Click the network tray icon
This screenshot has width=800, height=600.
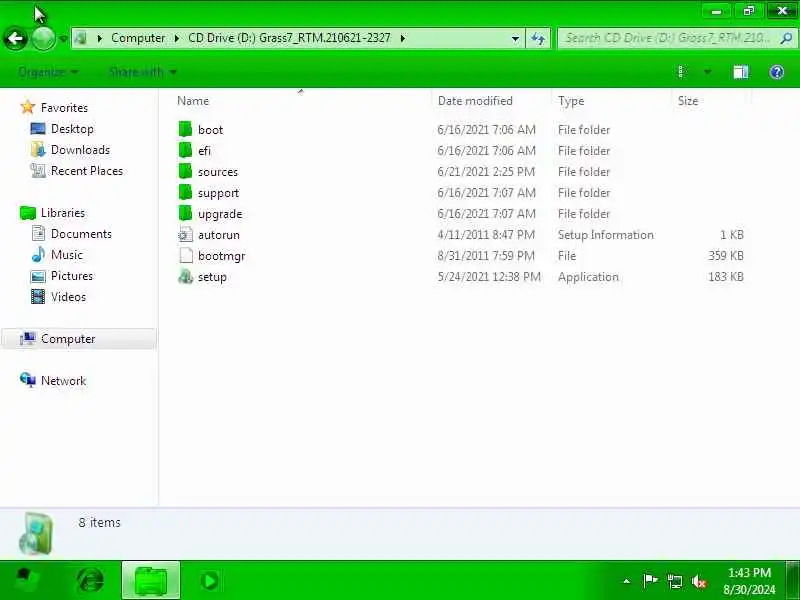(x=674, y=581)
